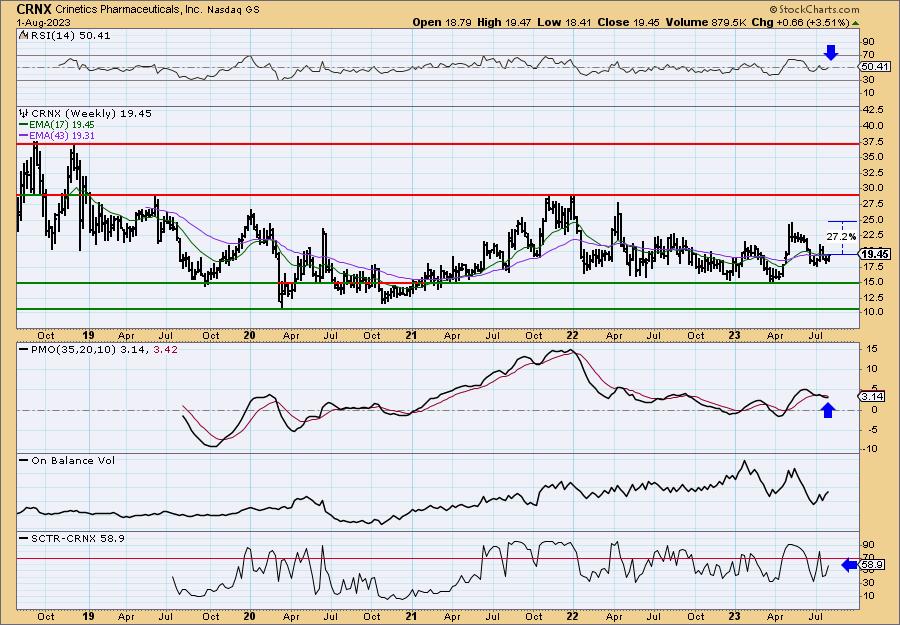The height and width of the screenshot is (625, 900).
Task: Click the Open 18.79 value
Action: pos(441,22)
